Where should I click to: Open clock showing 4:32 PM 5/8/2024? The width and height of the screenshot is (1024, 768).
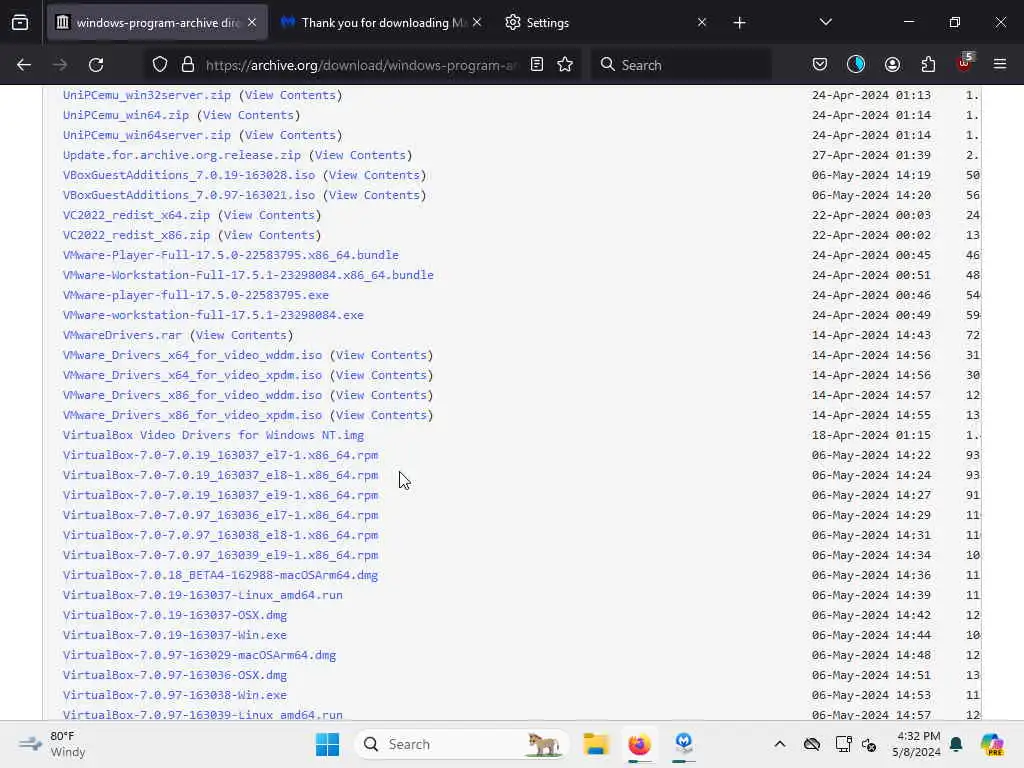click(916, 744)
